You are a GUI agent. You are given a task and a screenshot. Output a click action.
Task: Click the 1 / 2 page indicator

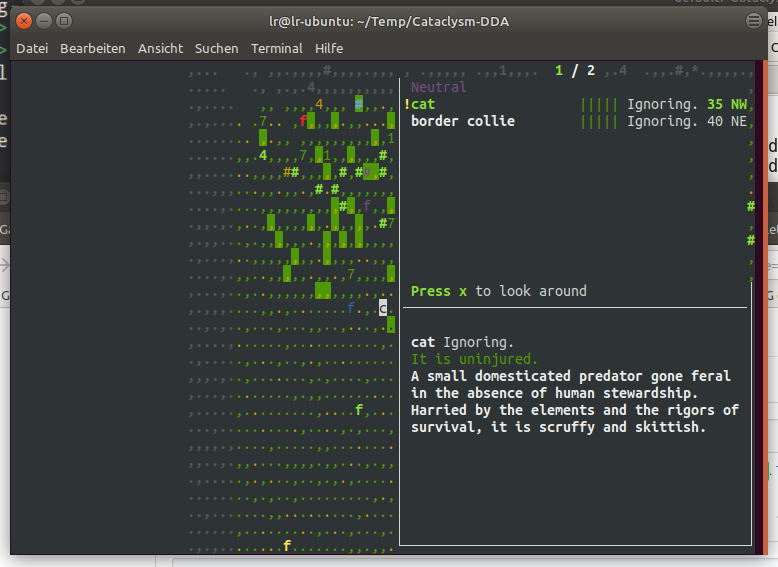(x=575, y=70)
